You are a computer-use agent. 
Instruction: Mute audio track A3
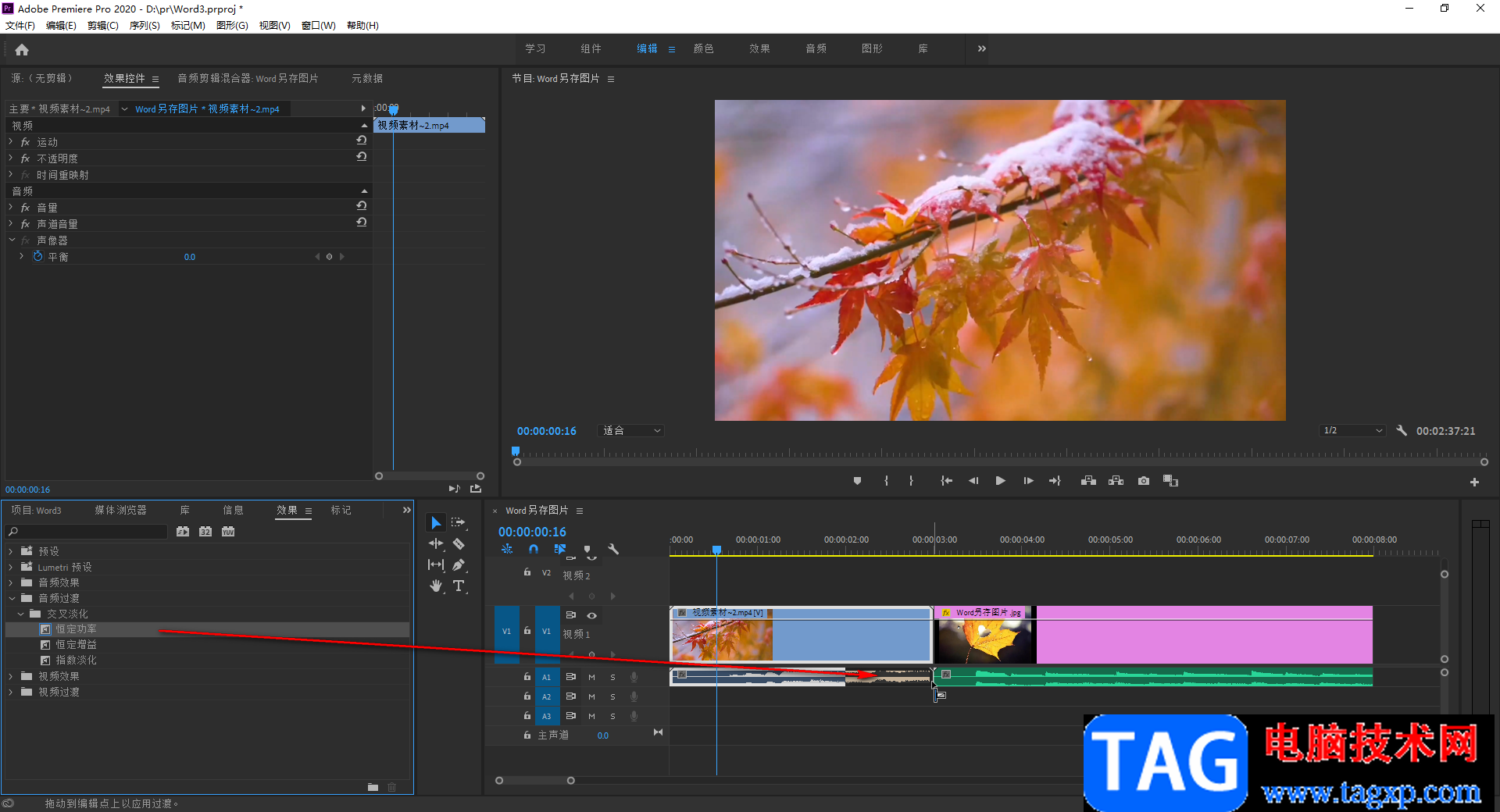tap(591, 716)
